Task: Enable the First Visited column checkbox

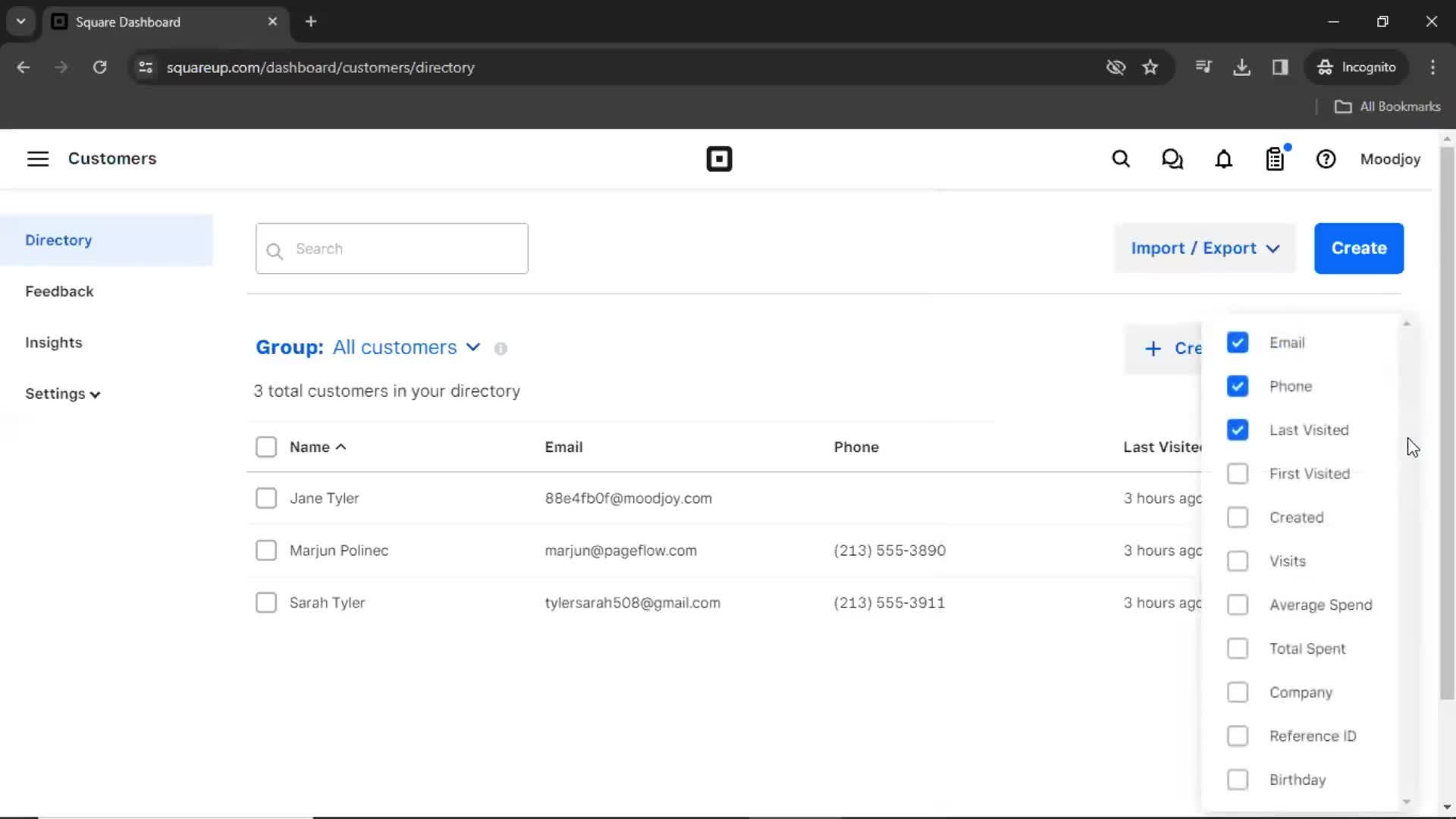Action: (1237, 473)
